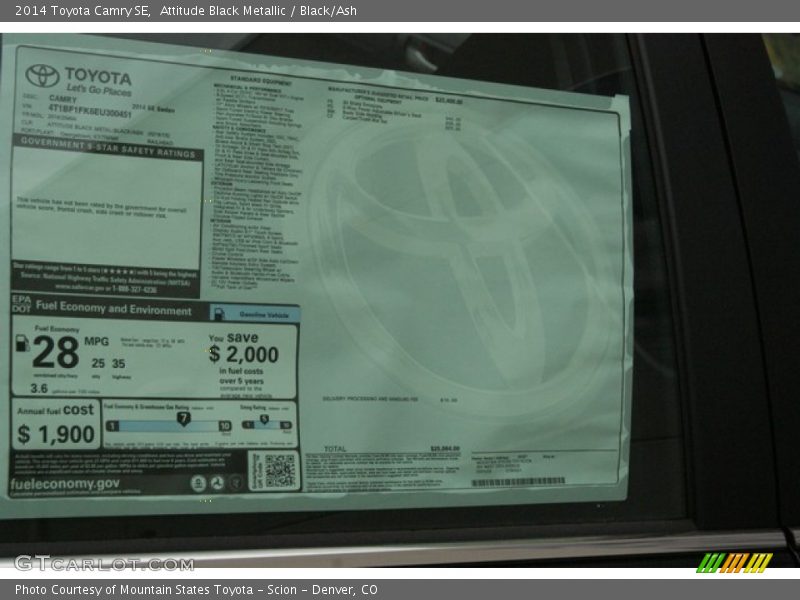Click the fuel pump icon beside 28 MPG

22,344
